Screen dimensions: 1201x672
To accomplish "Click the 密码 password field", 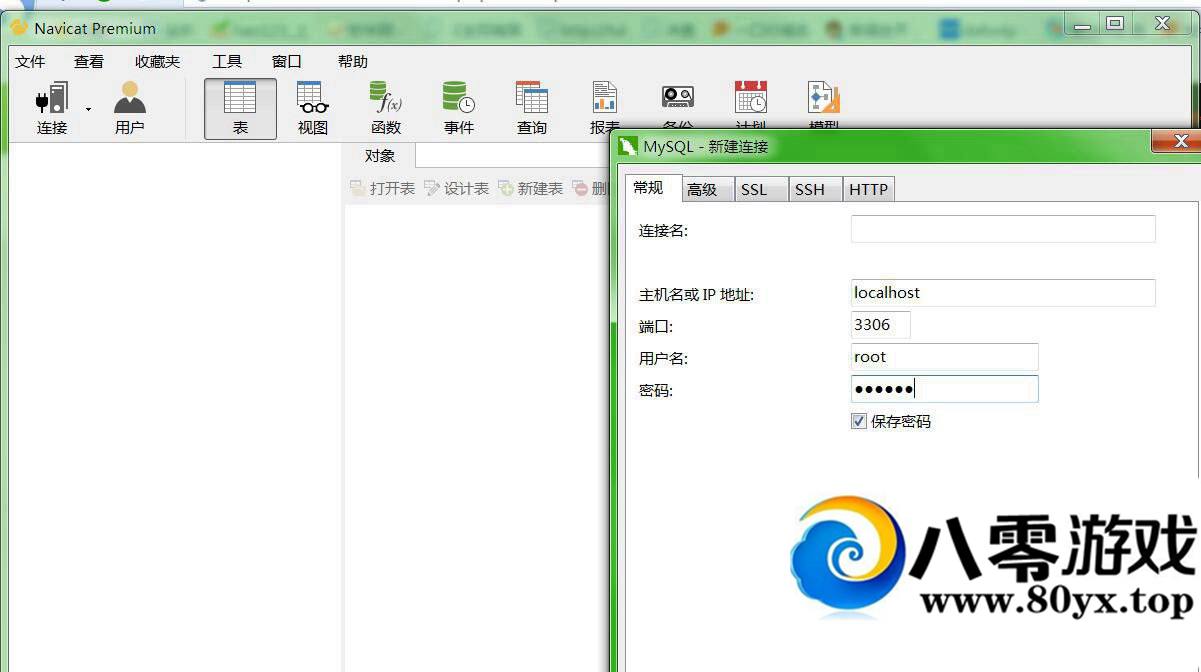I will tap(945, 389).
